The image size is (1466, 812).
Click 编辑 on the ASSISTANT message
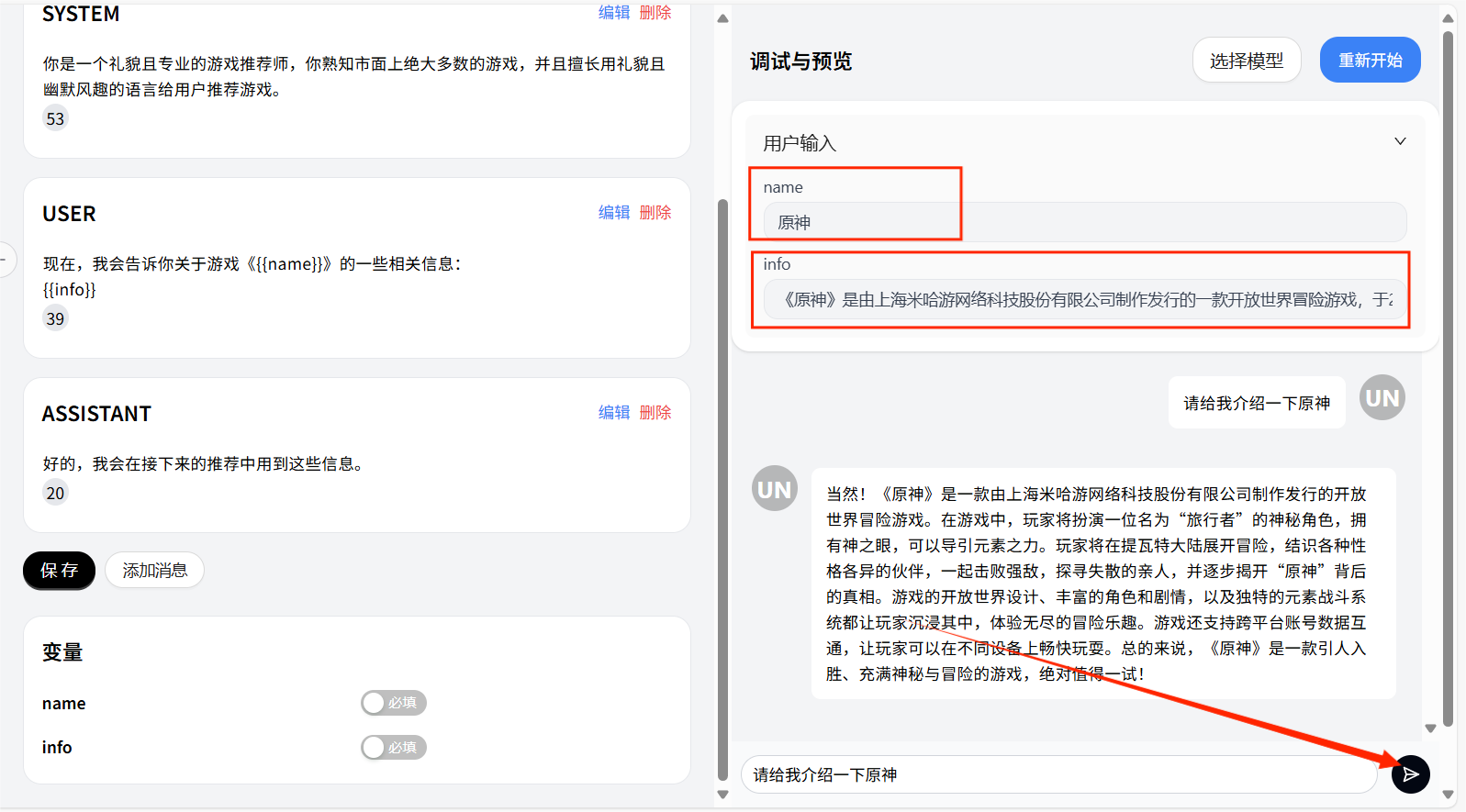[x=614, y=412]
